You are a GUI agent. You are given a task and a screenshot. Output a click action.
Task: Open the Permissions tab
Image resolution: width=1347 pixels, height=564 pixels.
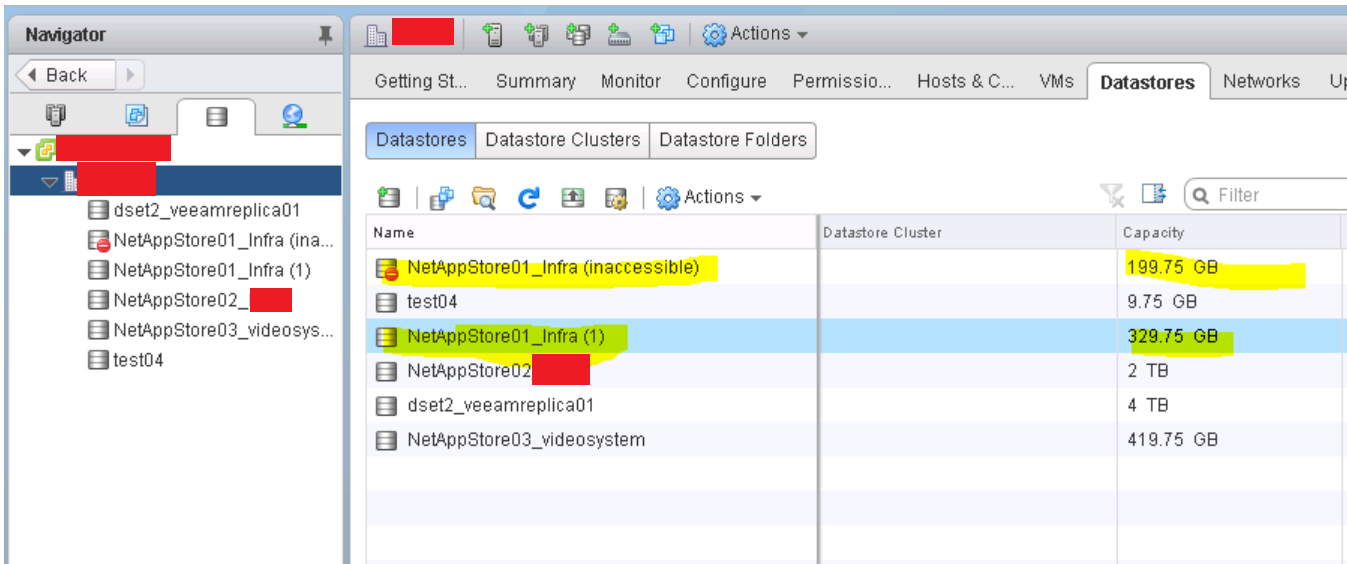coord(842,82)
